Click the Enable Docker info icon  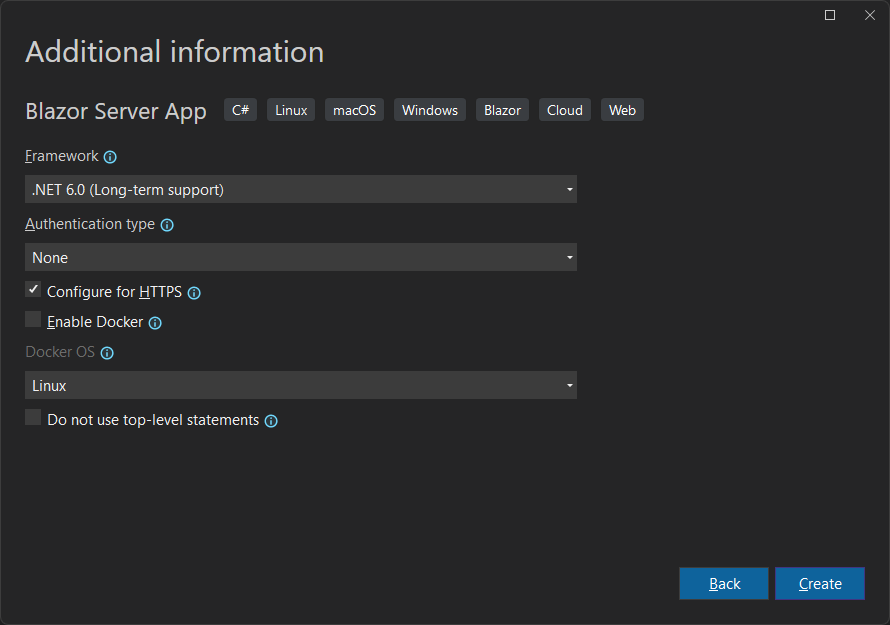point(155,323)
